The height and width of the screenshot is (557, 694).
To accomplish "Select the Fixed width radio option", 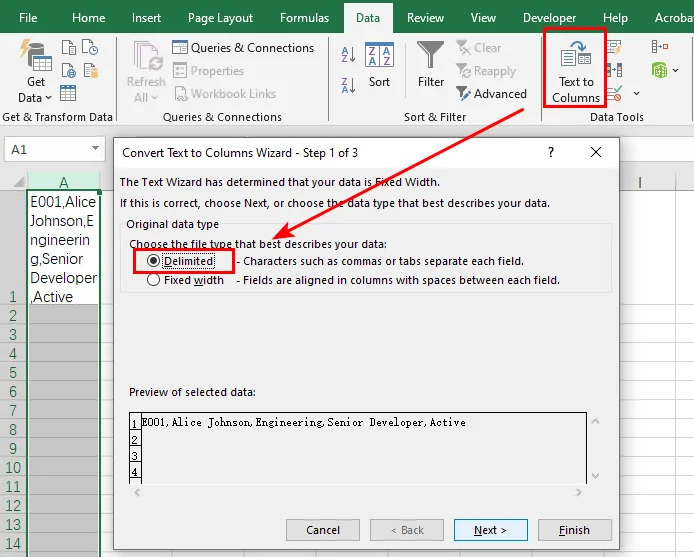I will click(185, 280).
